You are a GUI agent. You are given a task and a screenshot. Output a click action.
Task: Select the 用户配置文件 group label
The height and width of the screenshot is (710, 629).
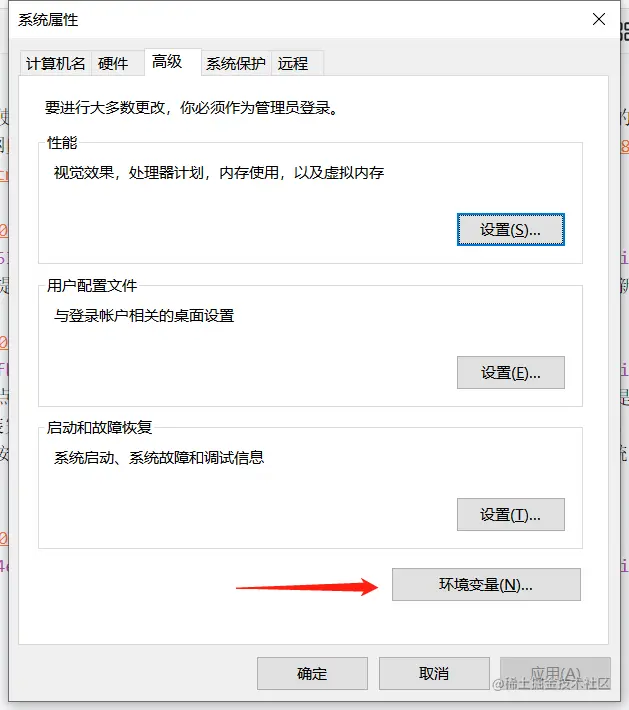point(92,286)
